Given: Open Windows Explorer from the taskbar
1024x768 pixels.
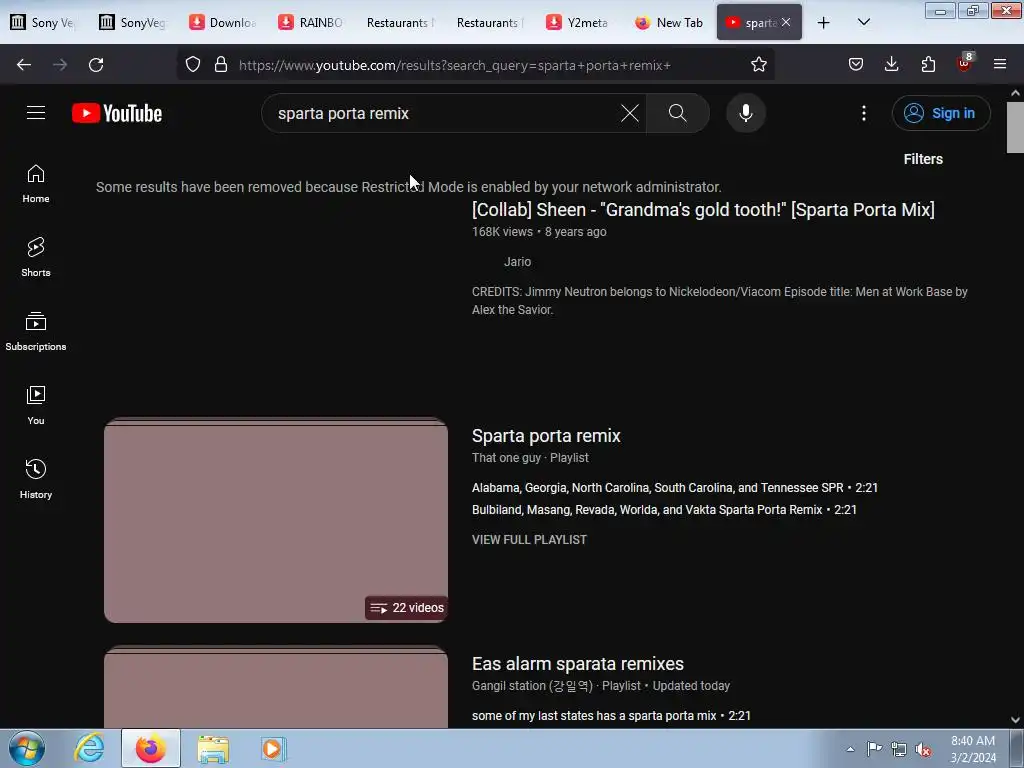Looking at the screenshot, I should coord(213,748).
